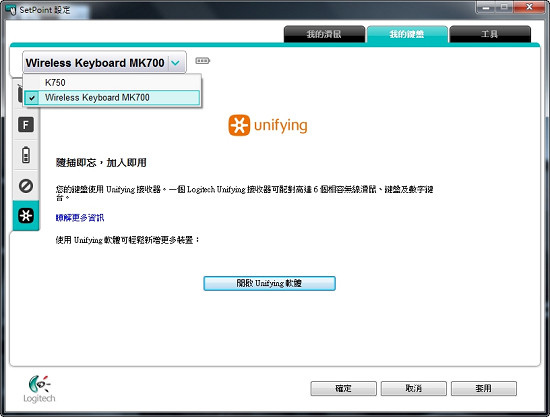Viewport: 550px width, 417px height.
Task: Click the 瞭解更多資訊 link
Action: [x=80, y=218]
